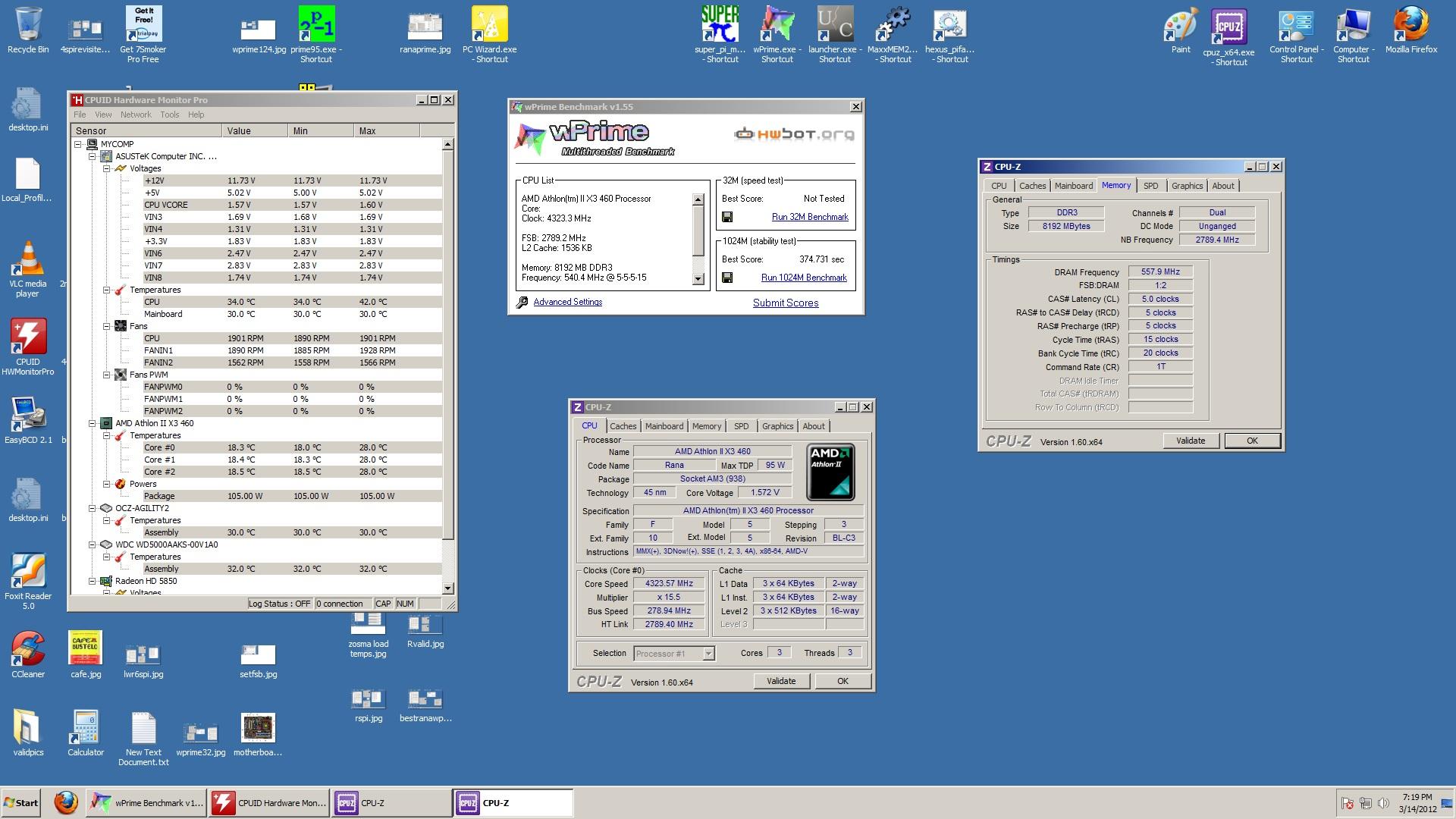The width and height of the screenshot is (1456, 819).
Task: Click save icon beside Run 1024M Benchmark
Action: click(x=727, y=278)
